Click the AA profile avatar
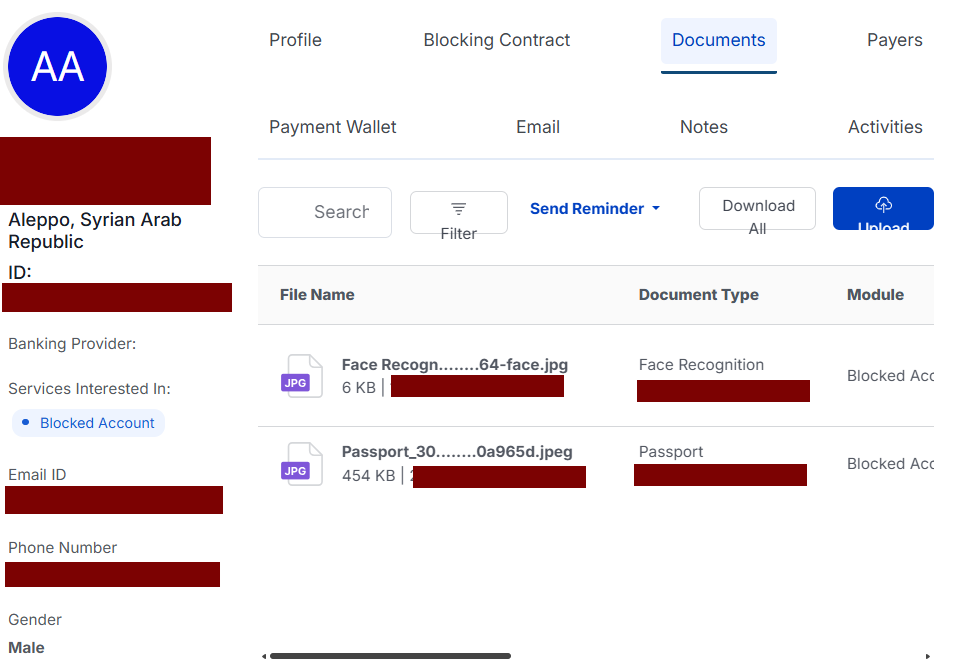The width and height of the screenshot is (956, 666). (x=57, y=66)
